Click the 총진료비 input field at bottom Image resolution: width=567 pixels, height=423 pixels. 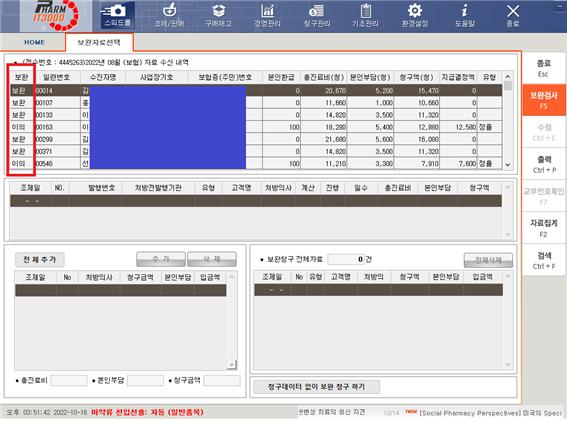tap(69, 380)
